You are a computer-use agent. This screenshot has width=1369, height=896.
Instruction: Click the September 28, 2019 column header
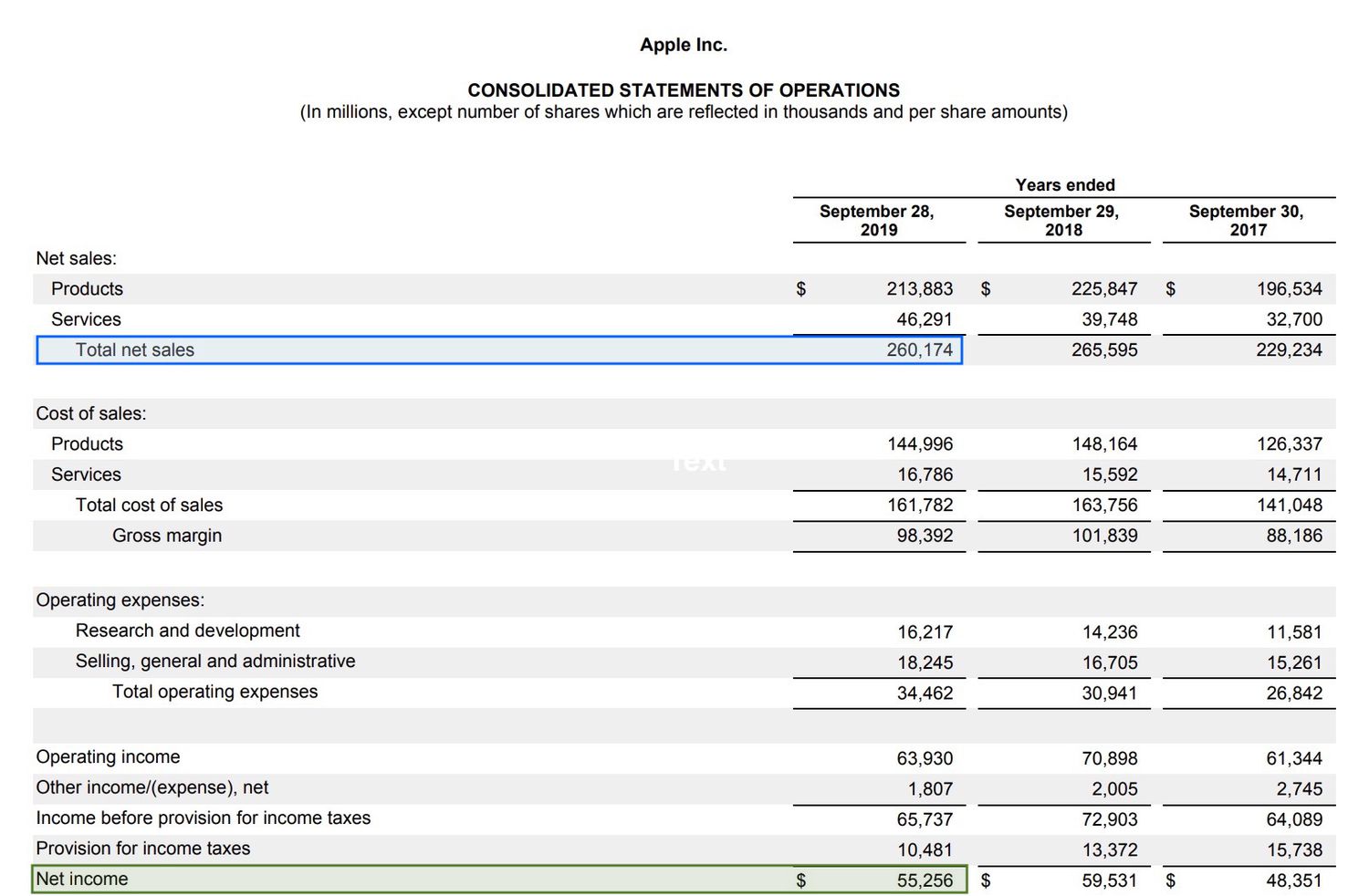point(877,221)
